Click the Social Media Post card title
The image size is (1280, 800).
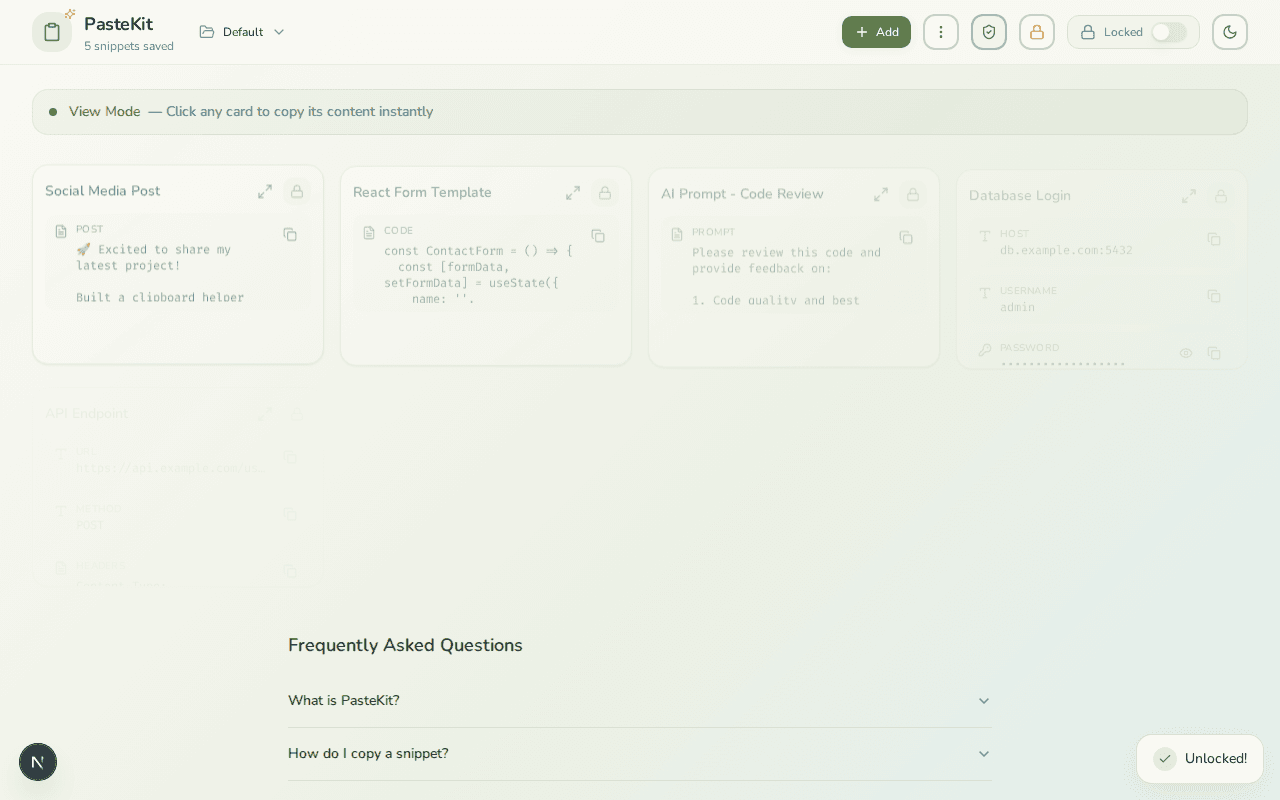[103, 191]
